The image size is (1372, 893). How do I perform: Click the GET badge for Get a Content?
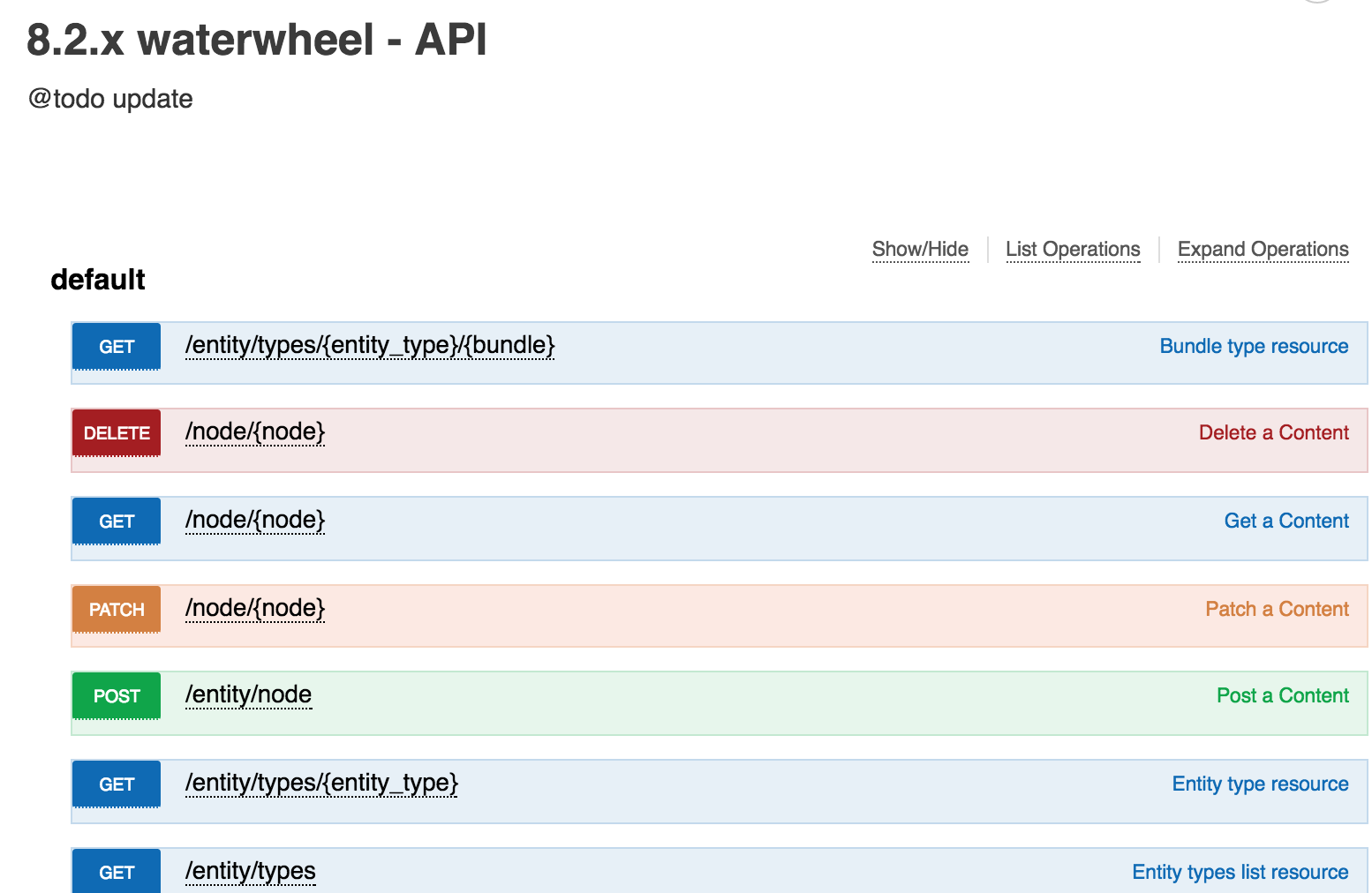(x=116, y=521)
